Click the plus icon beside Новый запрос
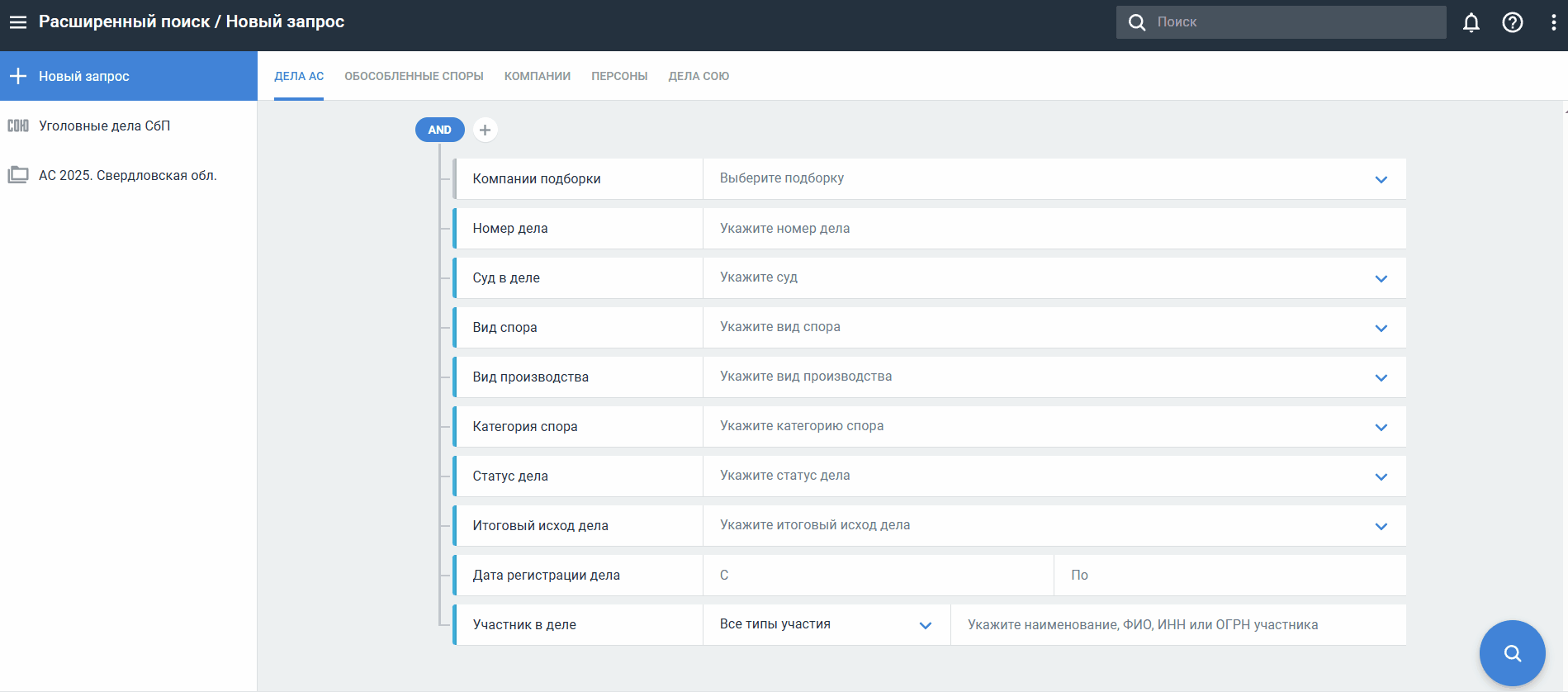The image size is (1568, 692). [x=18, y=76]
